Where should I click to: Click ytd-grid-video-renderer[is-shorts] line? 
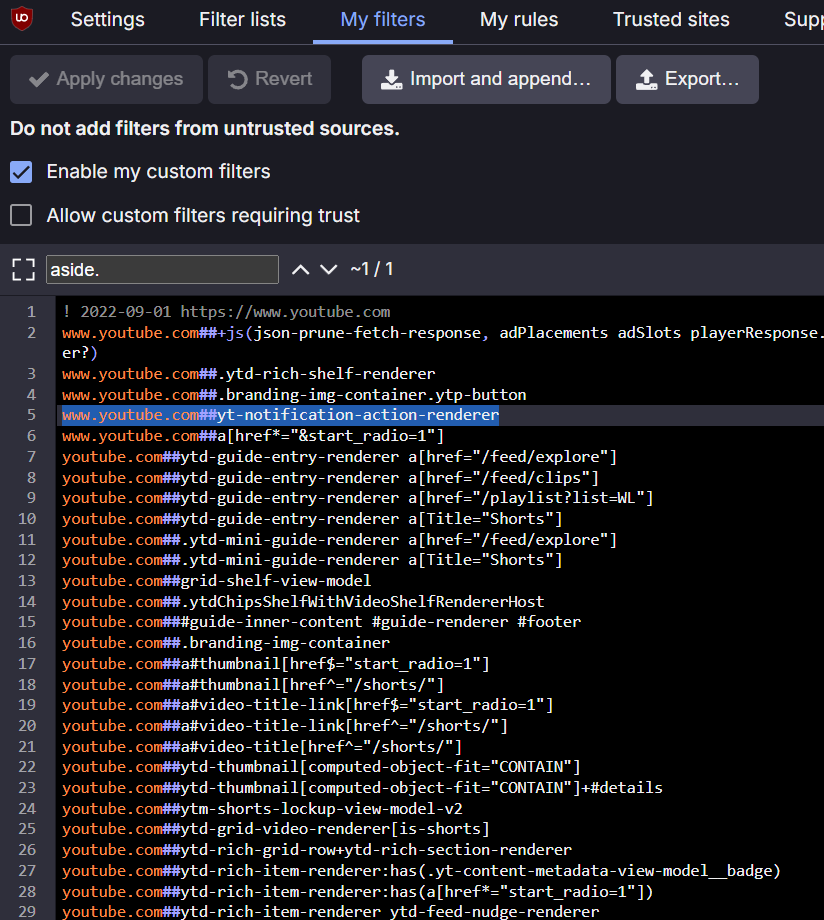pos(276,828)
